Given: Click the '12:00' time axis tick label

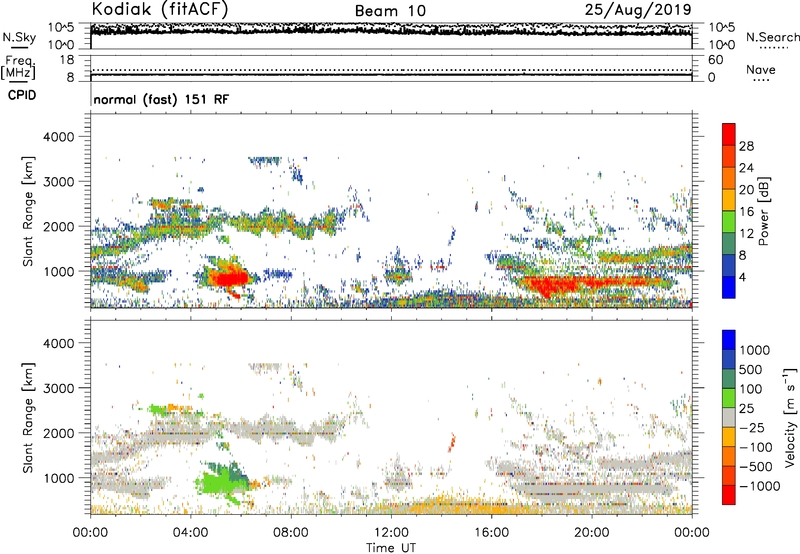Looking at the screenshot, I should click(x=391, y=533).
